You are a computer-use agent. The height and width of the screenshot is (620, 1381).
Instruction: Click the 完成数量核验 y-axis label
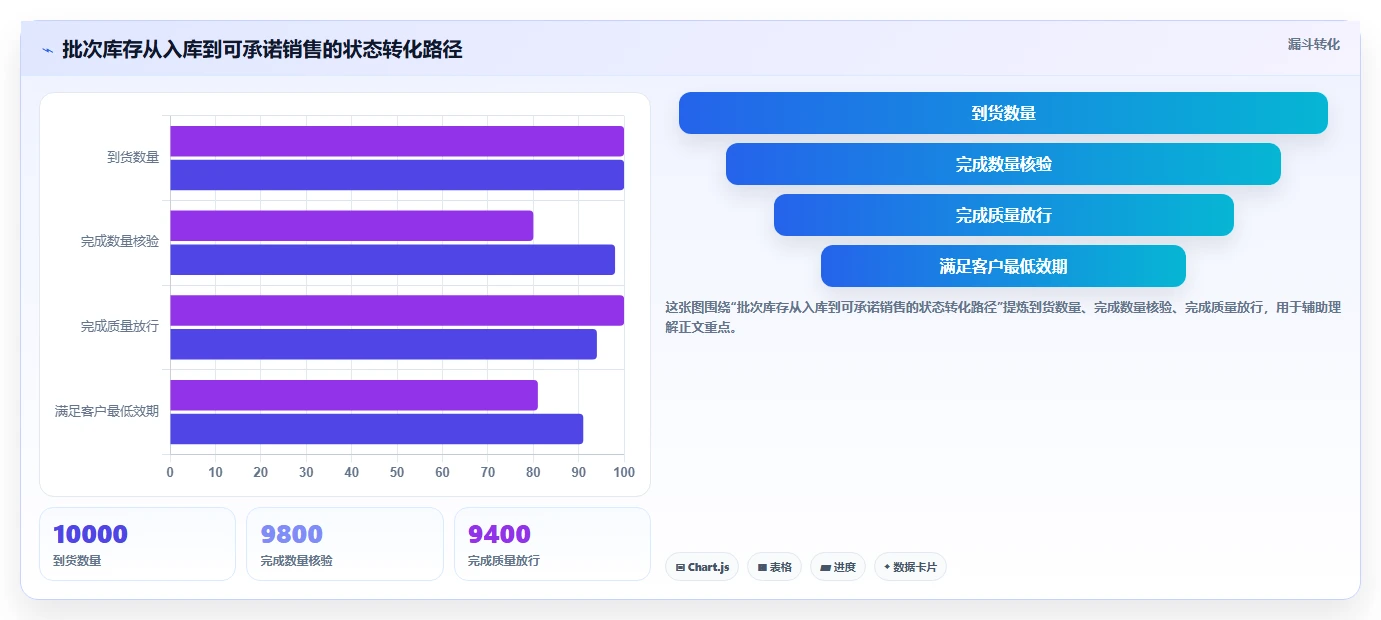tap(120, 242)
